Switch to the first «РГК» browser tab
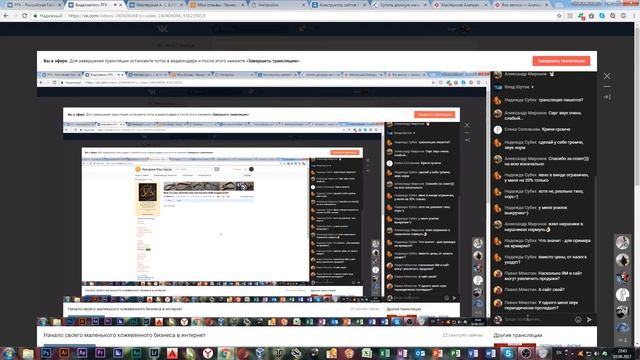 click(x=34, y=5)
